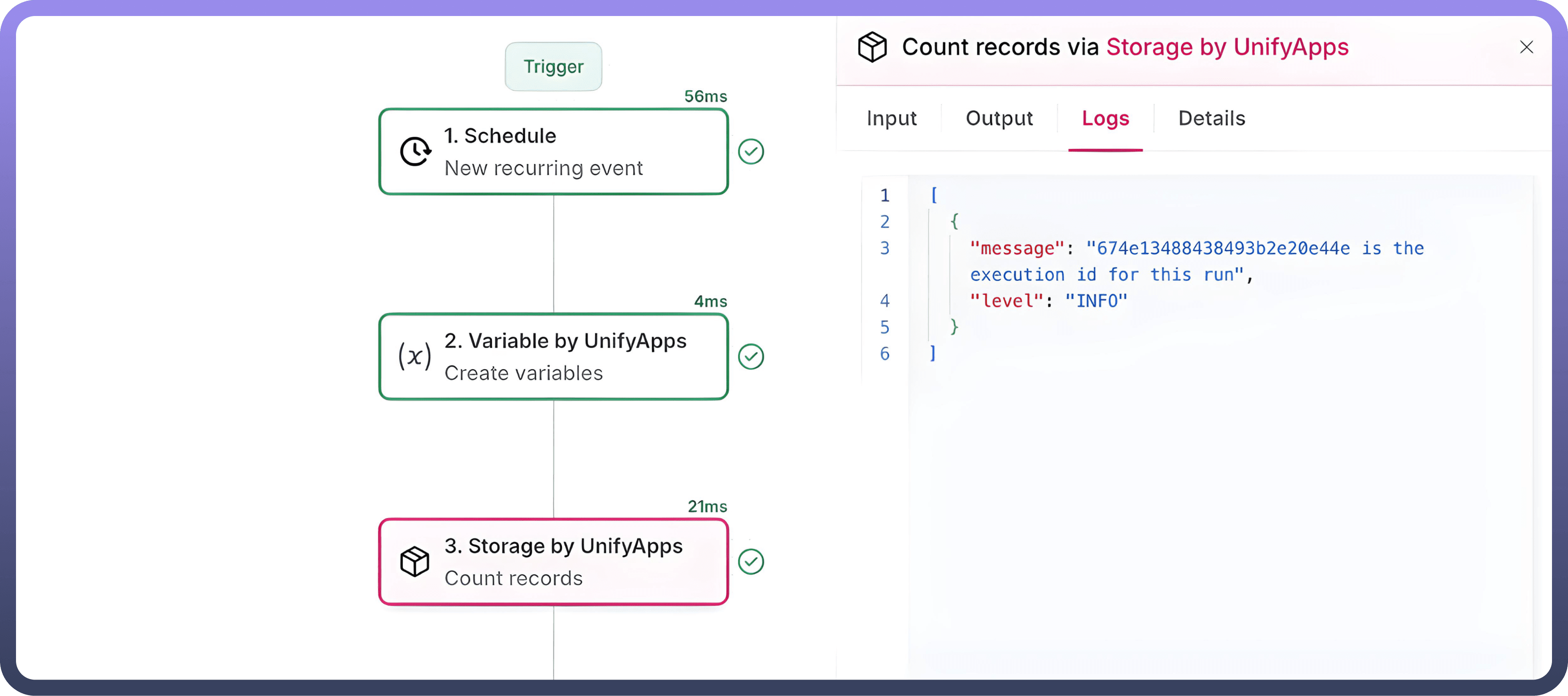
Task: Click the Storage cube icon in step 3
Action: (x=414, y=562)
